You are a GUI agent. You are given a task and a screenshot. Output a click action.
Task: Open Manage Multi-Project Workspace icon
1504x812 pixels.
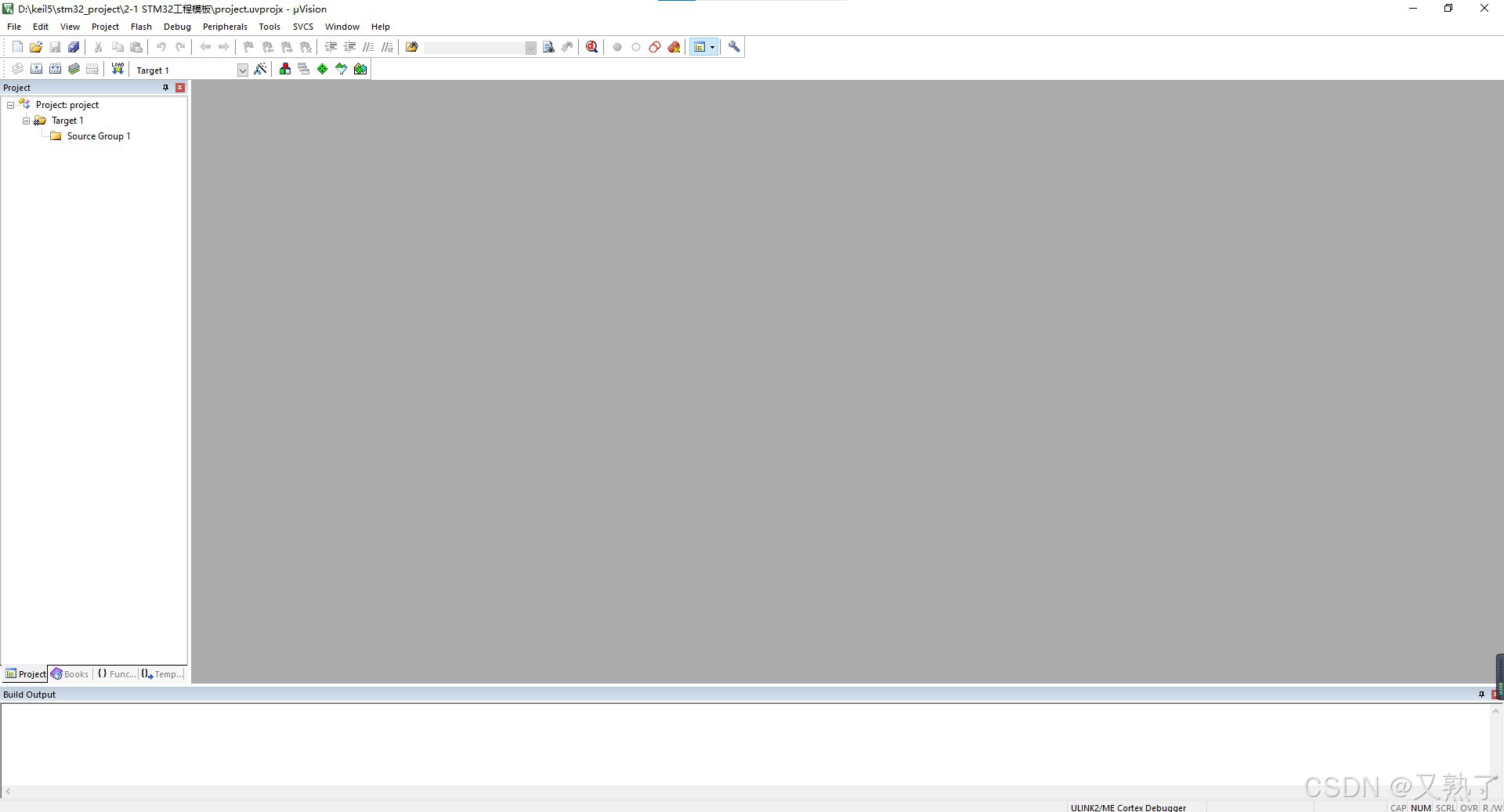pos(304,69)
